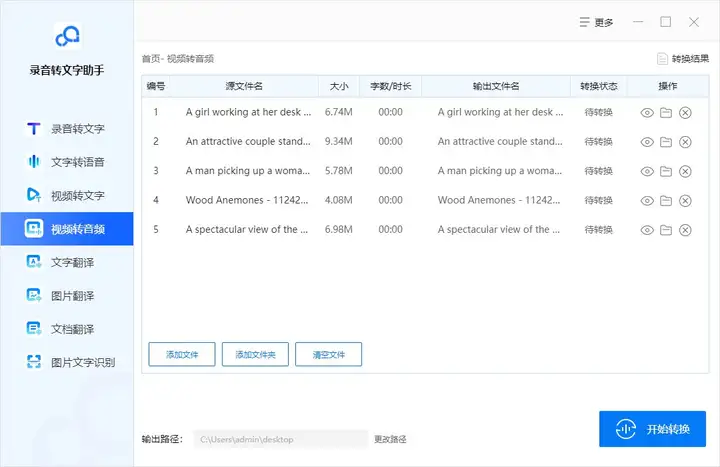
Task: Preview the 'Wood Anemones' file
Action: 647,201
